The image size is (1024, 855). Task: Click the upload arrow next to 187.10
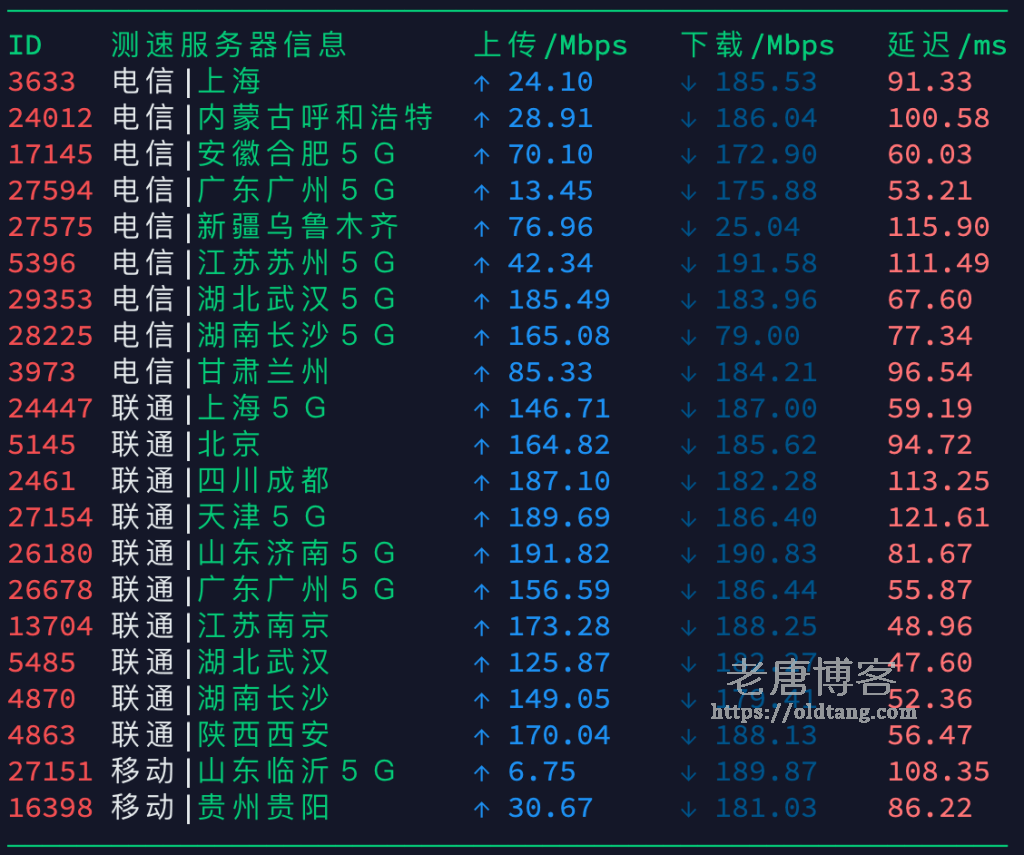pos(483,480)
